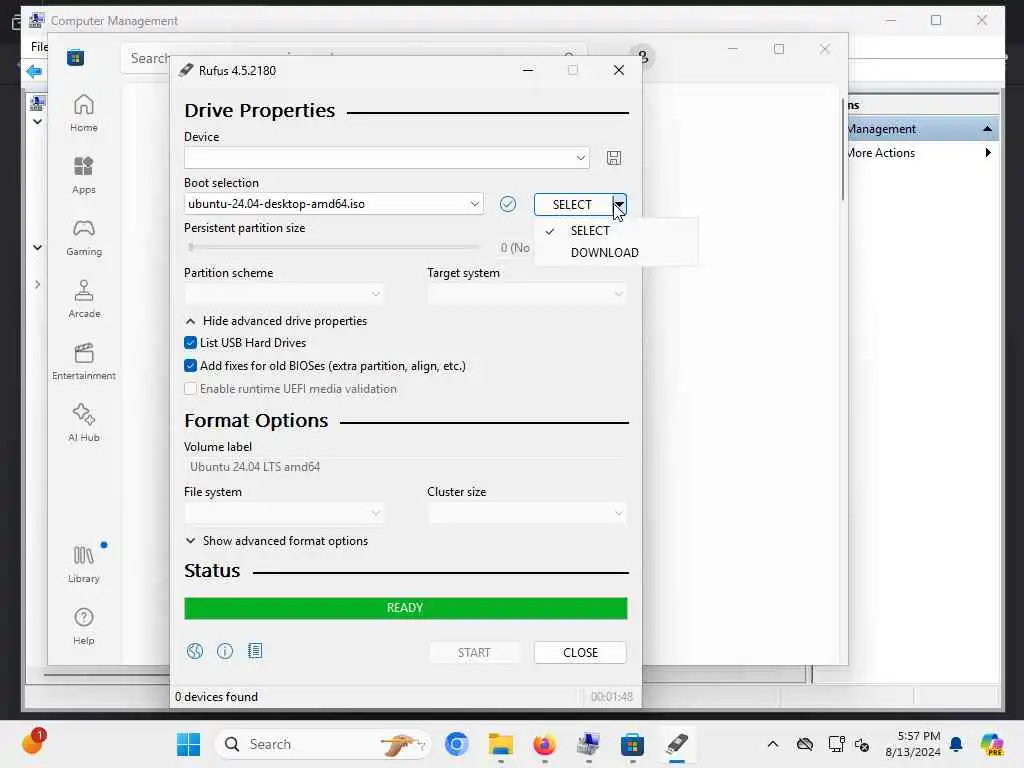Image resolution: width=1024 pixels, height=768 pixels.
Task: Open File Explorer from the taskbar
Action: tap(501, 744)
